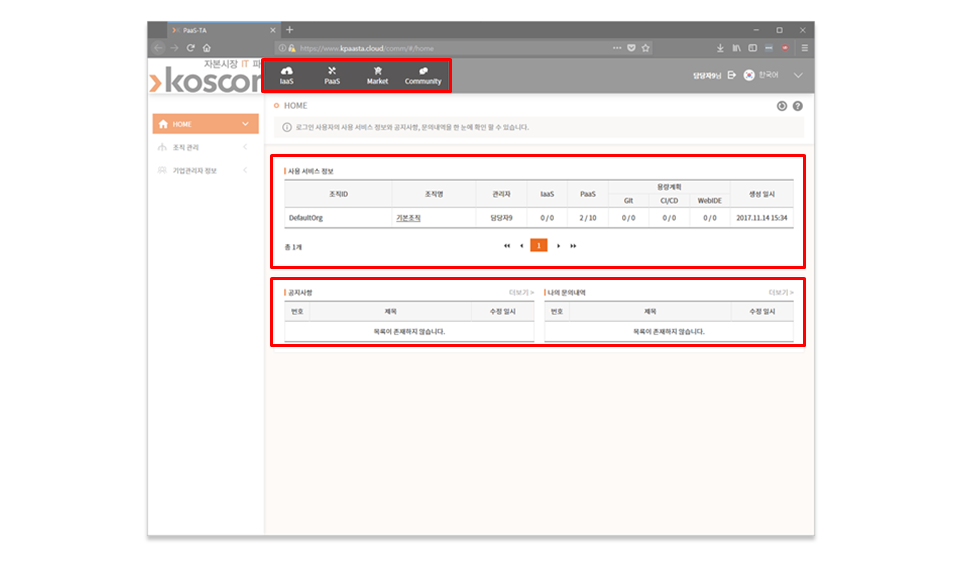This screenshot has width=962, height=565.
Task: Go to the first page of results
Action: coord(507,246)
